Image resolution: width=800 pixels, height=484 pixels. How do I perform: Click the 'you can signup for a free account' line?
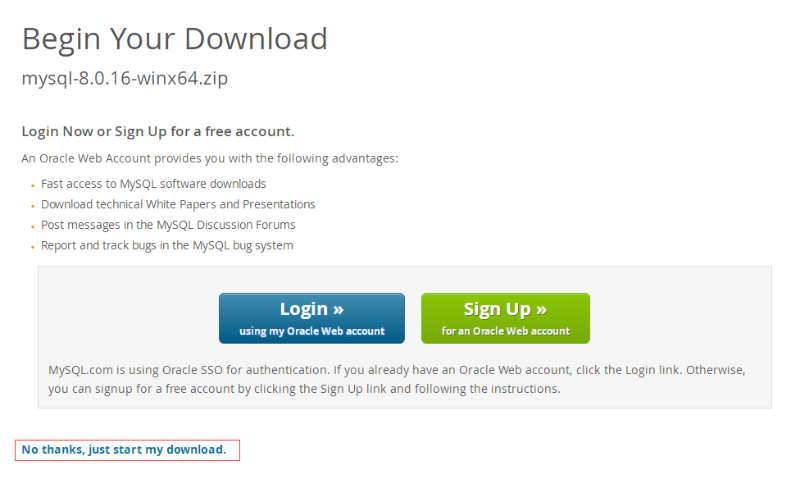click(304, 389)
